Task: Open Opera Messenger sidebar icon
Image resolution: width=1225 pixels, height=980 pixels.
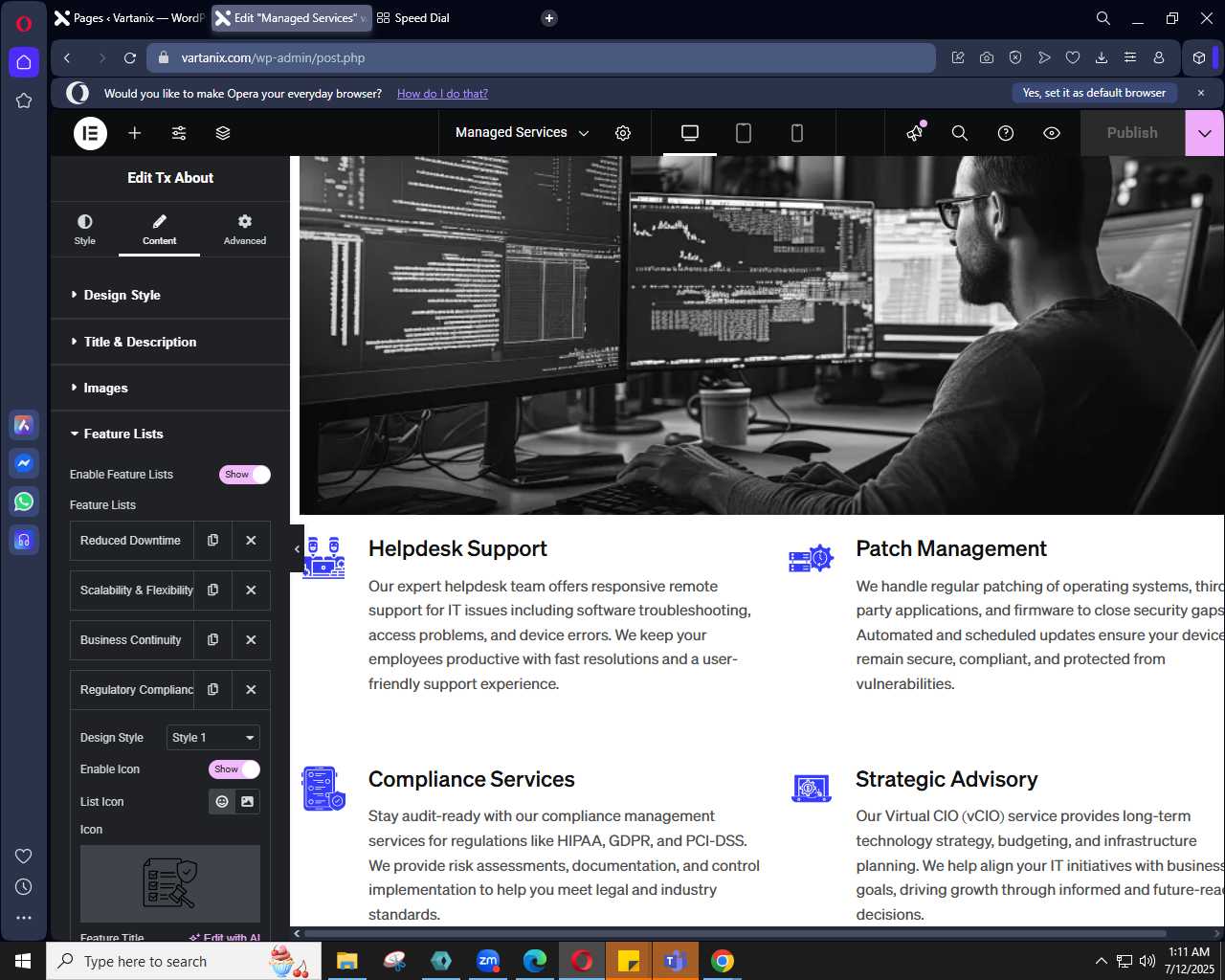Action: [x=24, y=463]
